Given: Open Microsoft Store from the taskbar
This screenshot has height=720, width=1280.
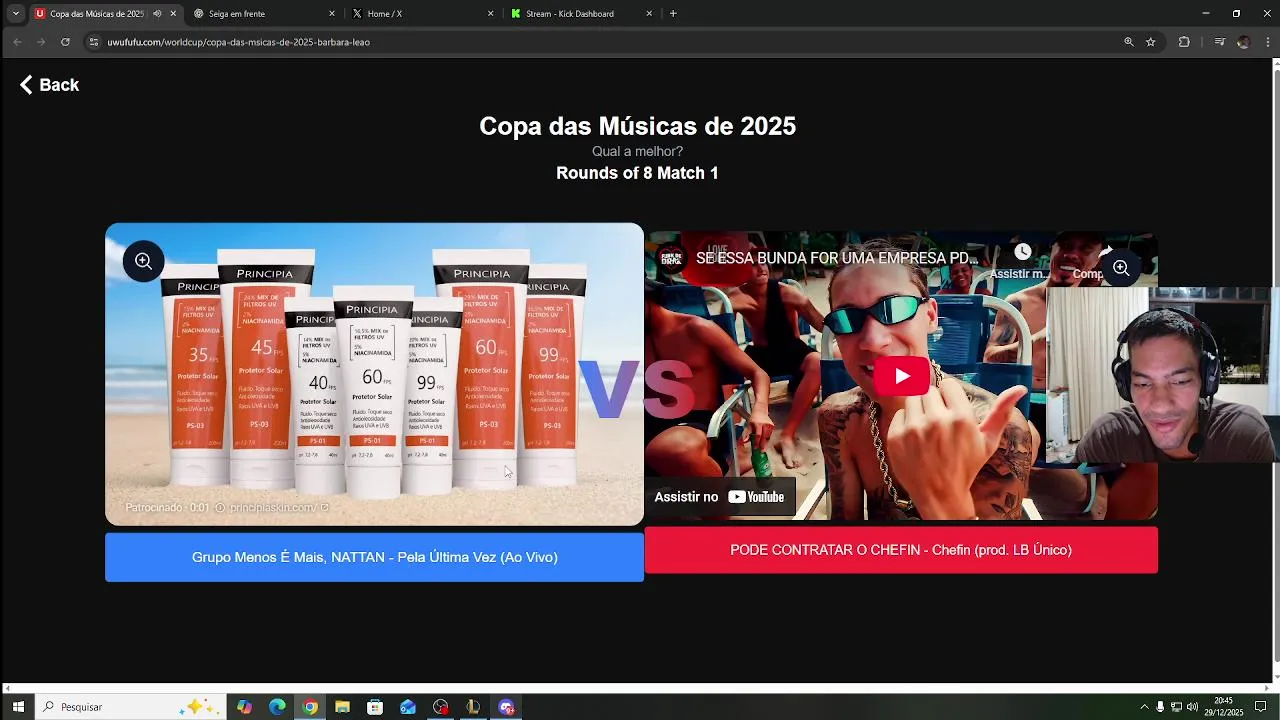Looking at the screenshot, I should click(375, 707).
